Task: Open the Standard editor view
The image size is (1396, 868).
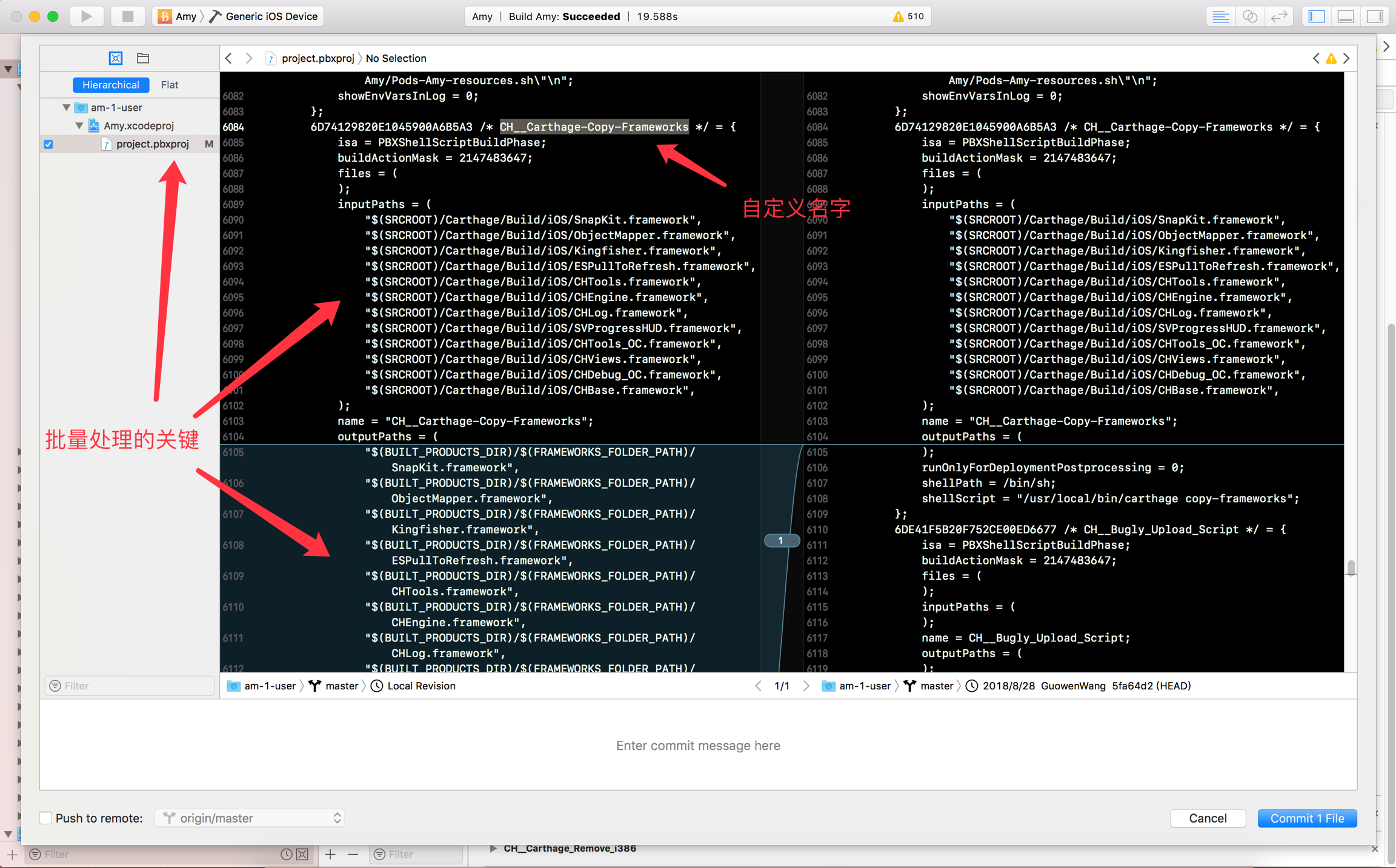Action: [1220, 16]
